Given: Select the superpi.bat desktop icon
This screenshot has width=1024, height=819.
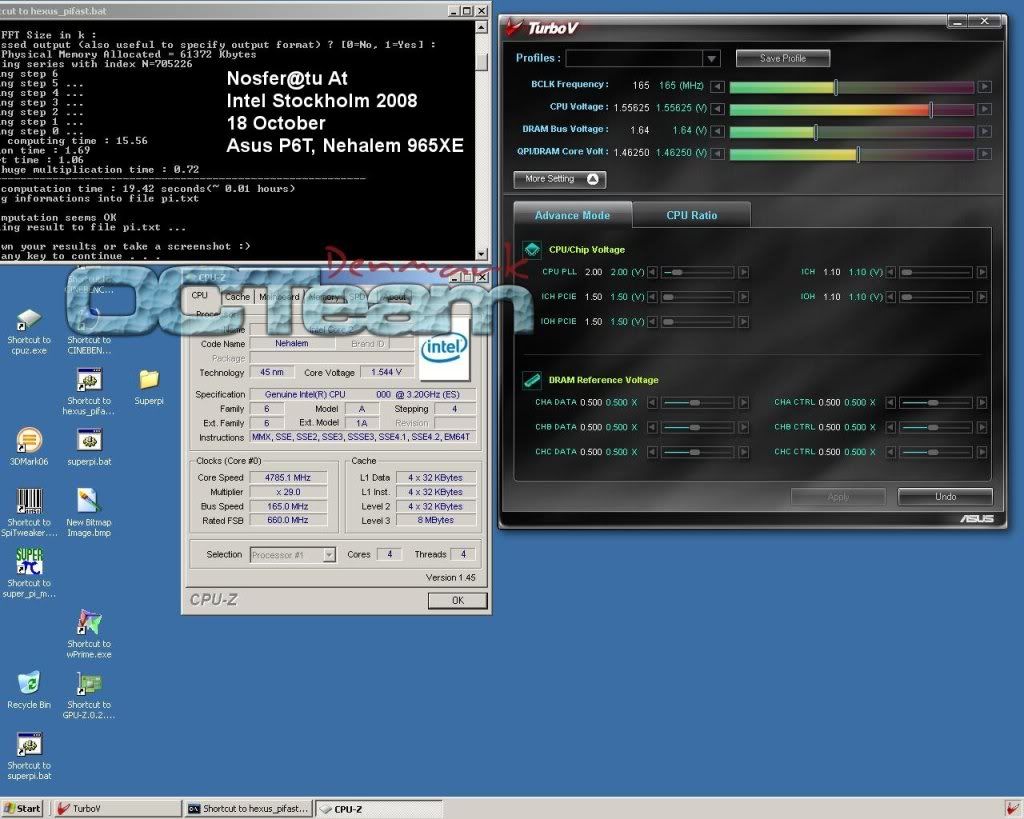Looking at the screenshot, I should point(89,447).
